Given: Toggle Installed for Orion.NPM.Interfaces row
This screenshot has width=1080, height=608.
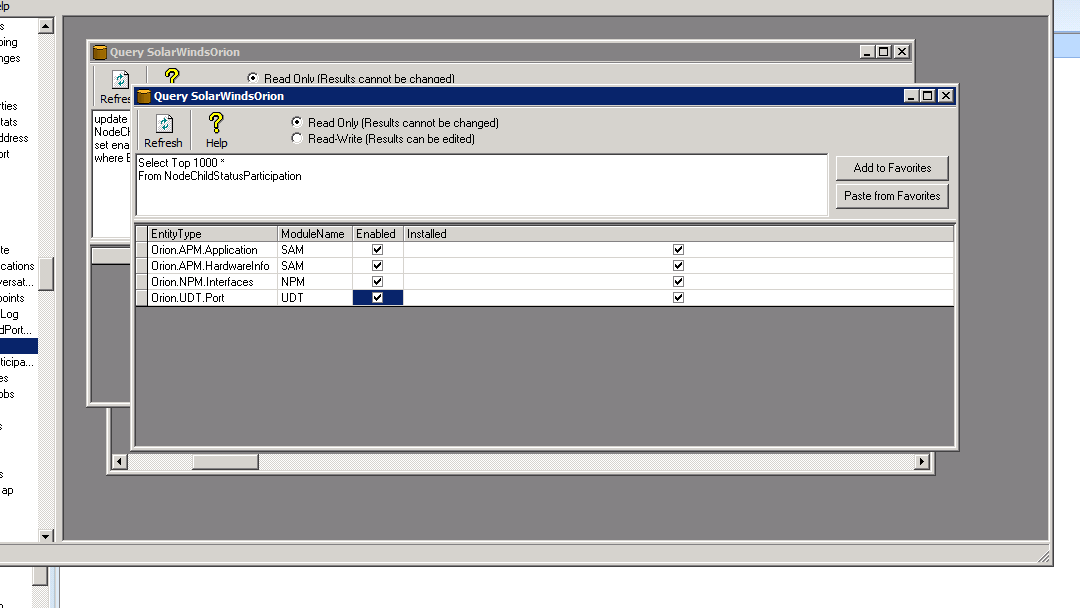Looking at the screenshot, I should tap(678, 282).
